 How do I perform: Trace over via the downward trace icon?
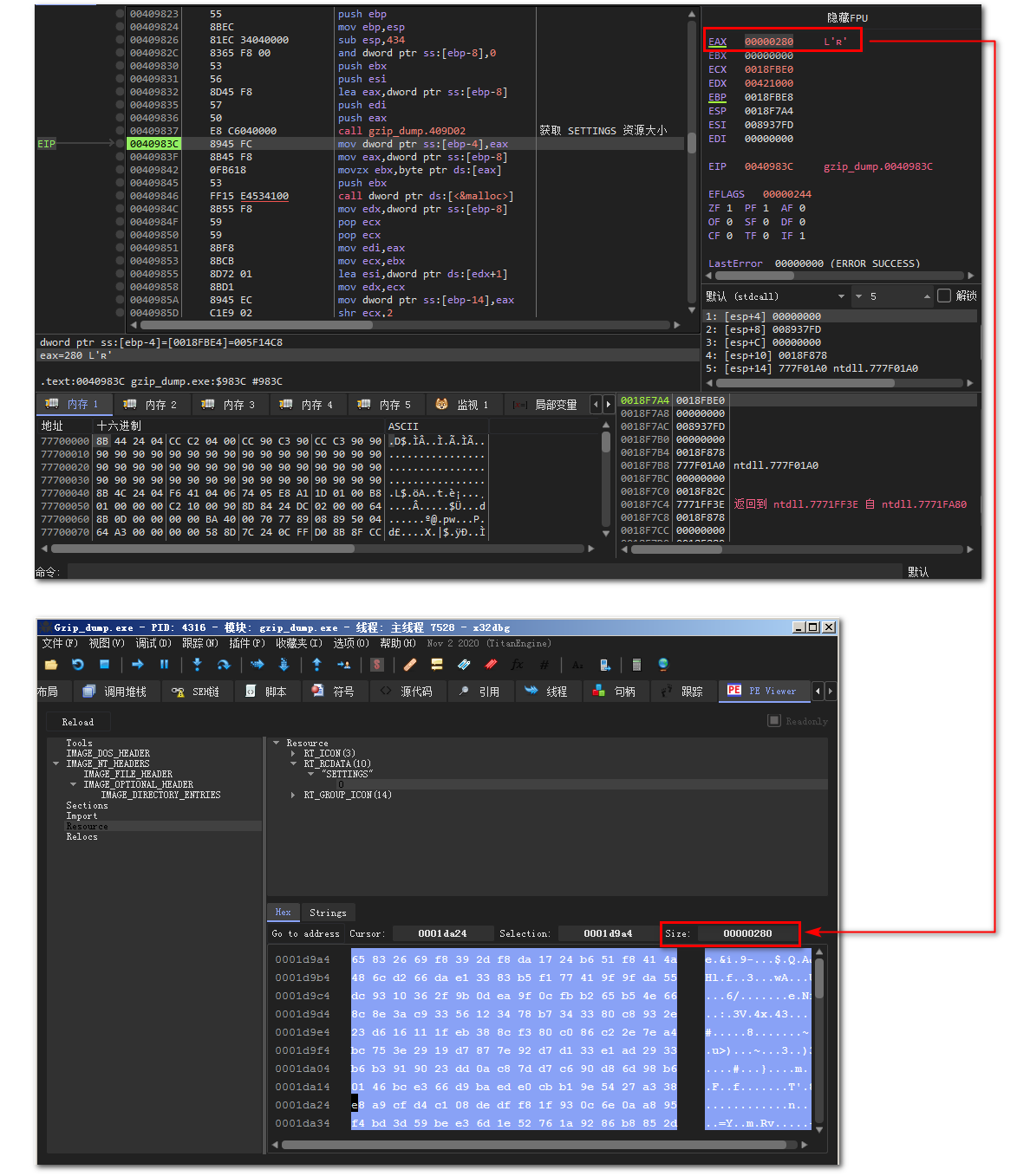(x=284, y=665)
